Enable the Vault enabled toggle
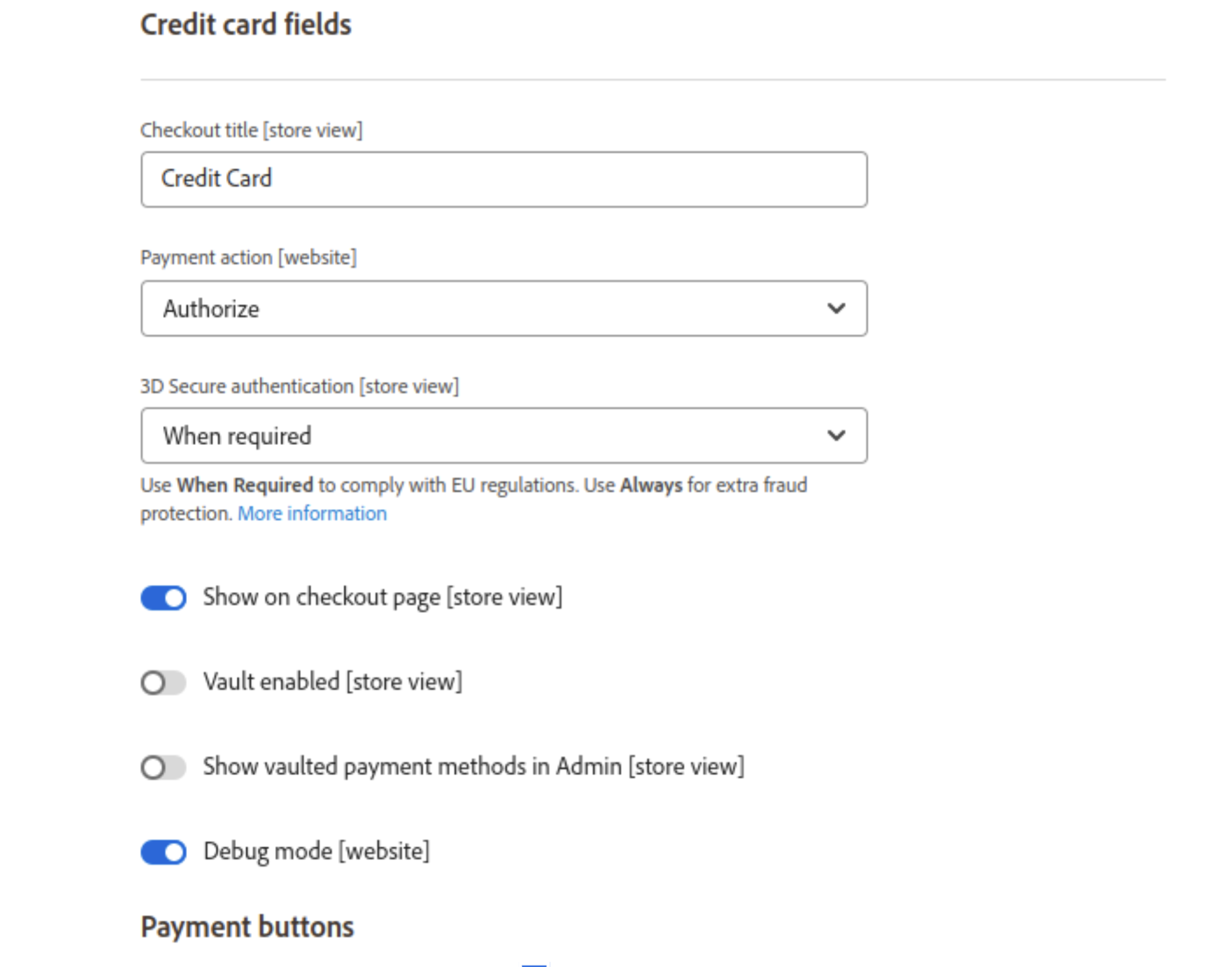 (x=164, y=682)
